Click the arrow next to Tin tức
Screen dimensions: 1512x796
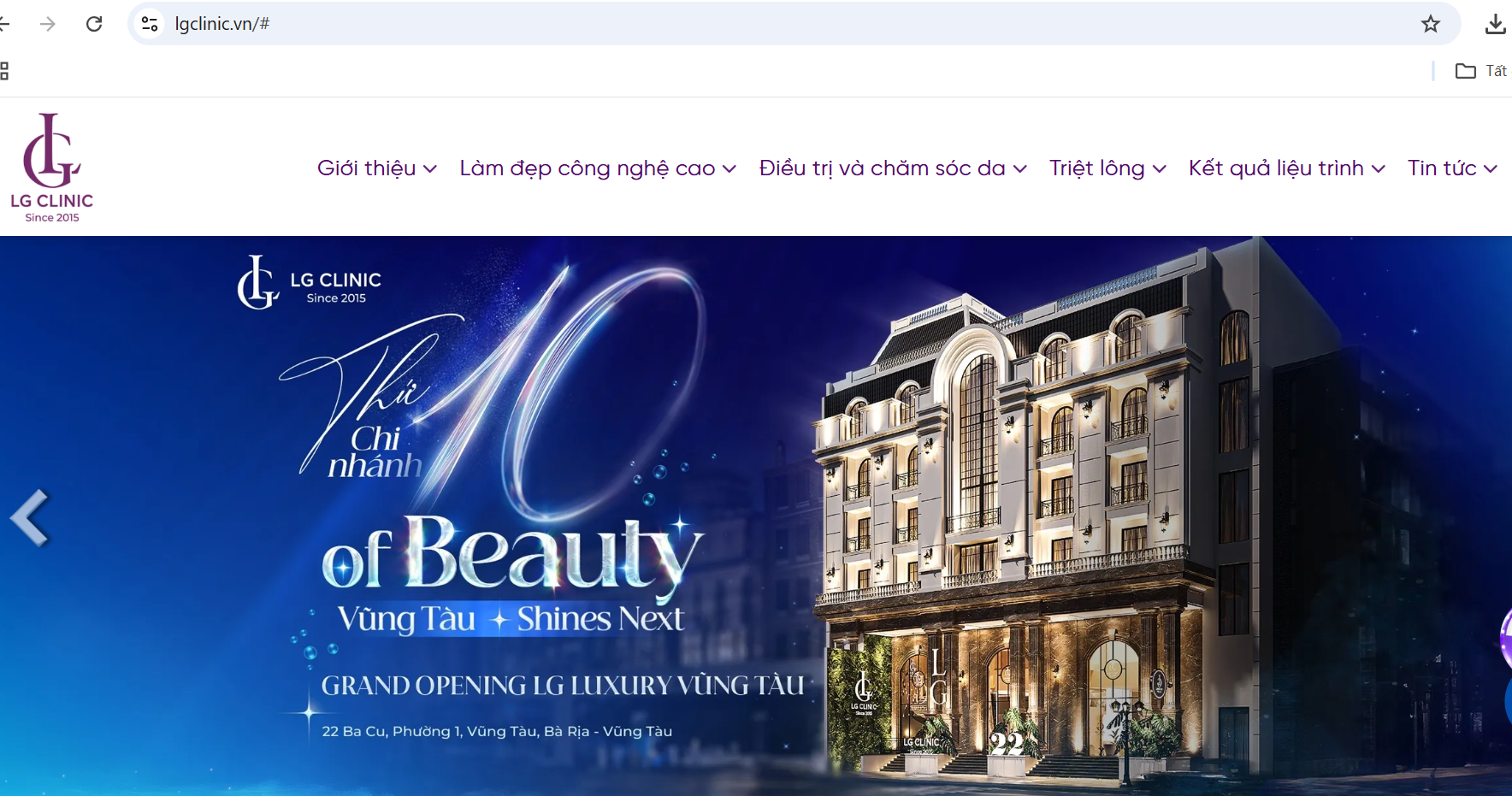click(1491, 169)
